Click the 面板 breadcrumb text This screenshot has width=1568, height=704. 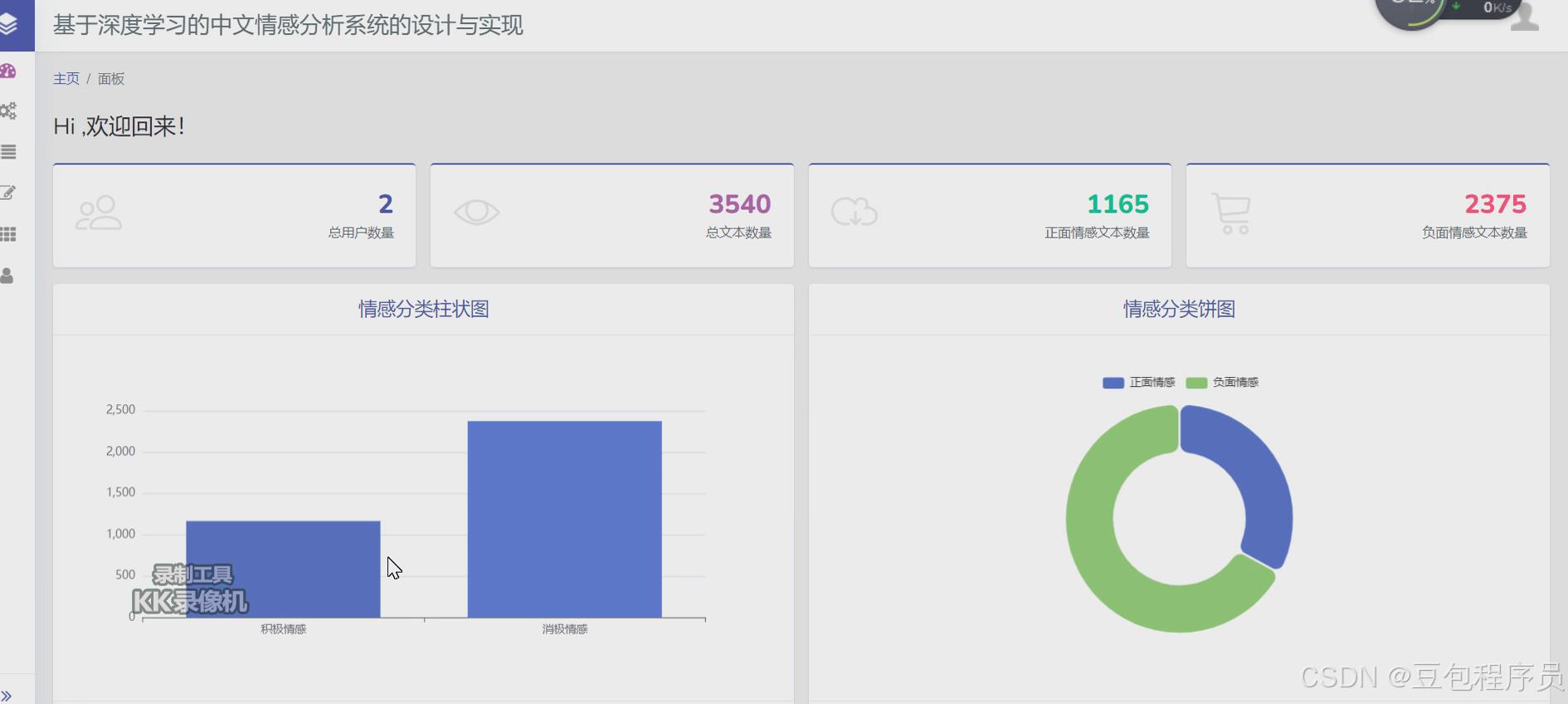click(x=111, y=79)
